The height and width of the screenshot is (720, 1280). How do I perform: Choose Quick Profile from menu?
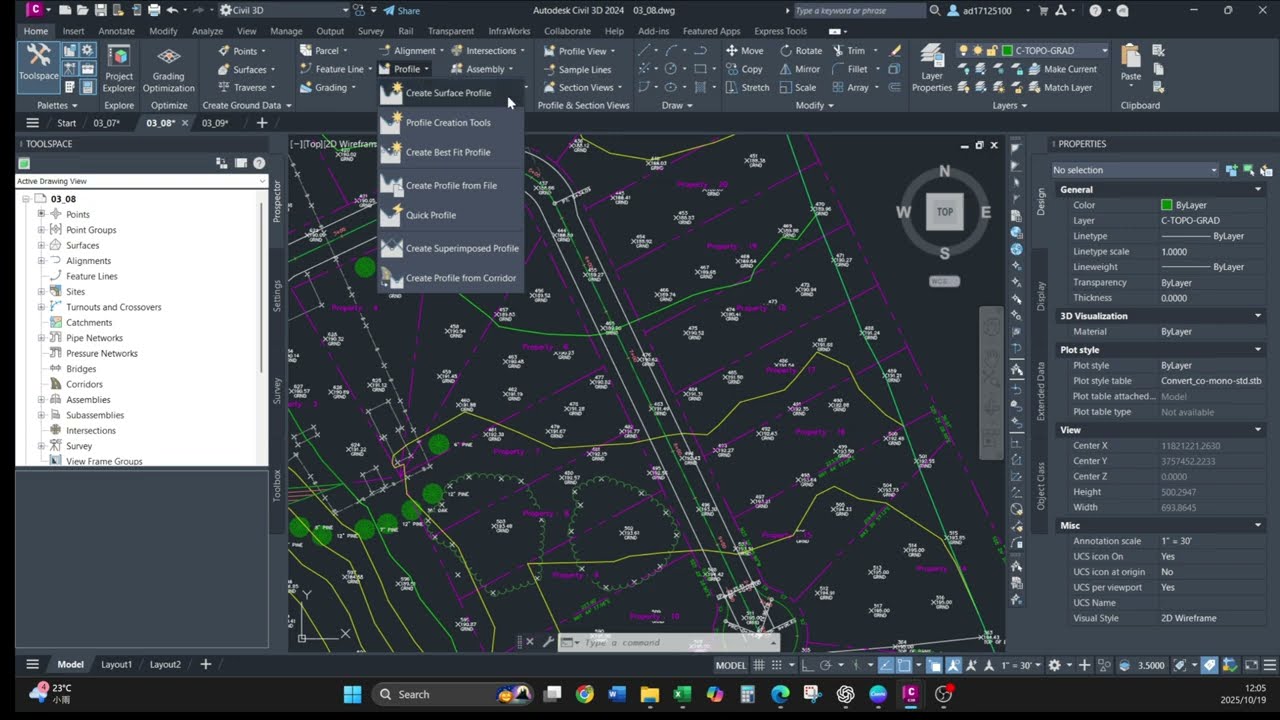[450, 215]
